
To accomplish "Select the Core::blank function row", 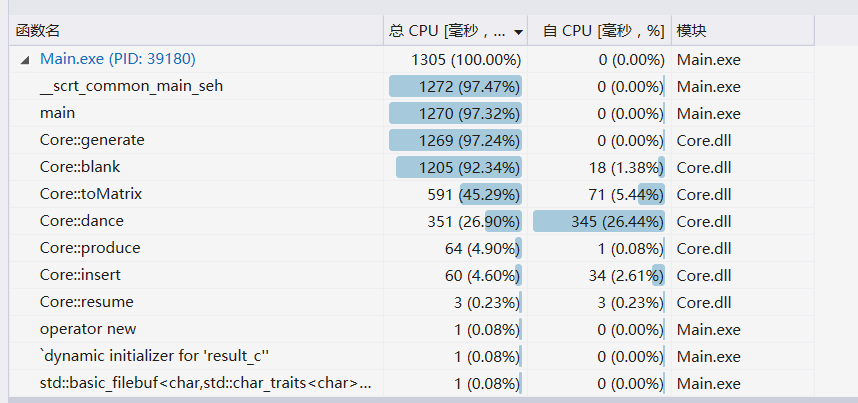I will click(x=411, y=167).
